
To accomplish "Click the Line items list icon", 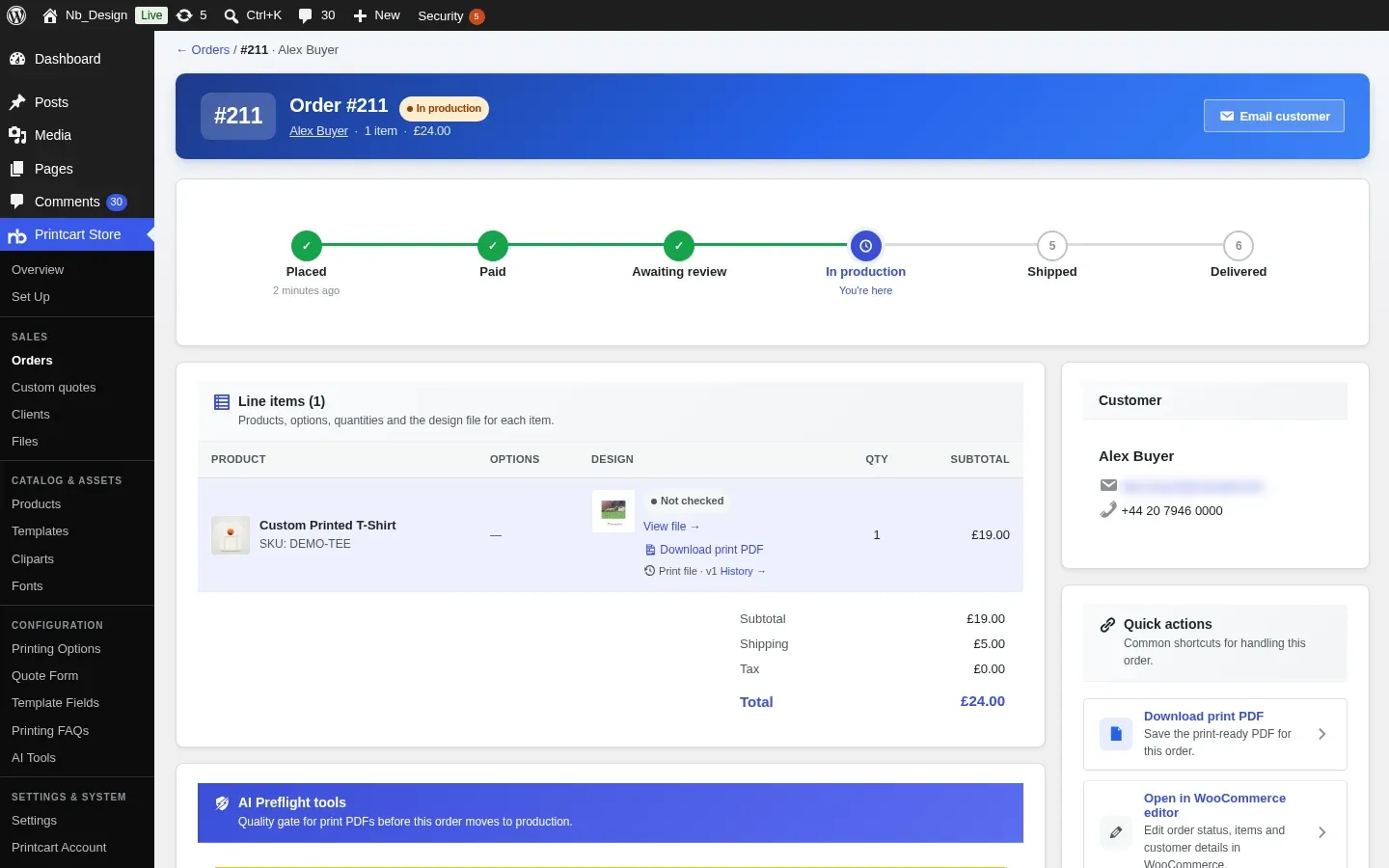I will (x=222, y=402).
